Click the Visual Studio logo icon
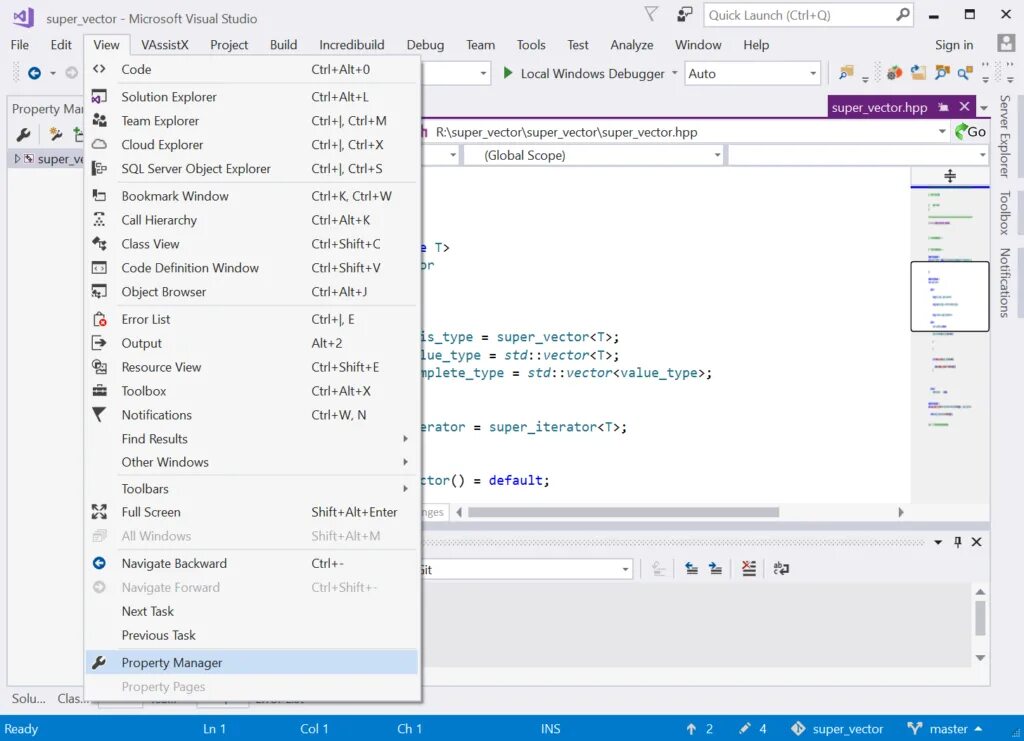The height and width of the screenshot is (741, 1024). pos(23,17)
